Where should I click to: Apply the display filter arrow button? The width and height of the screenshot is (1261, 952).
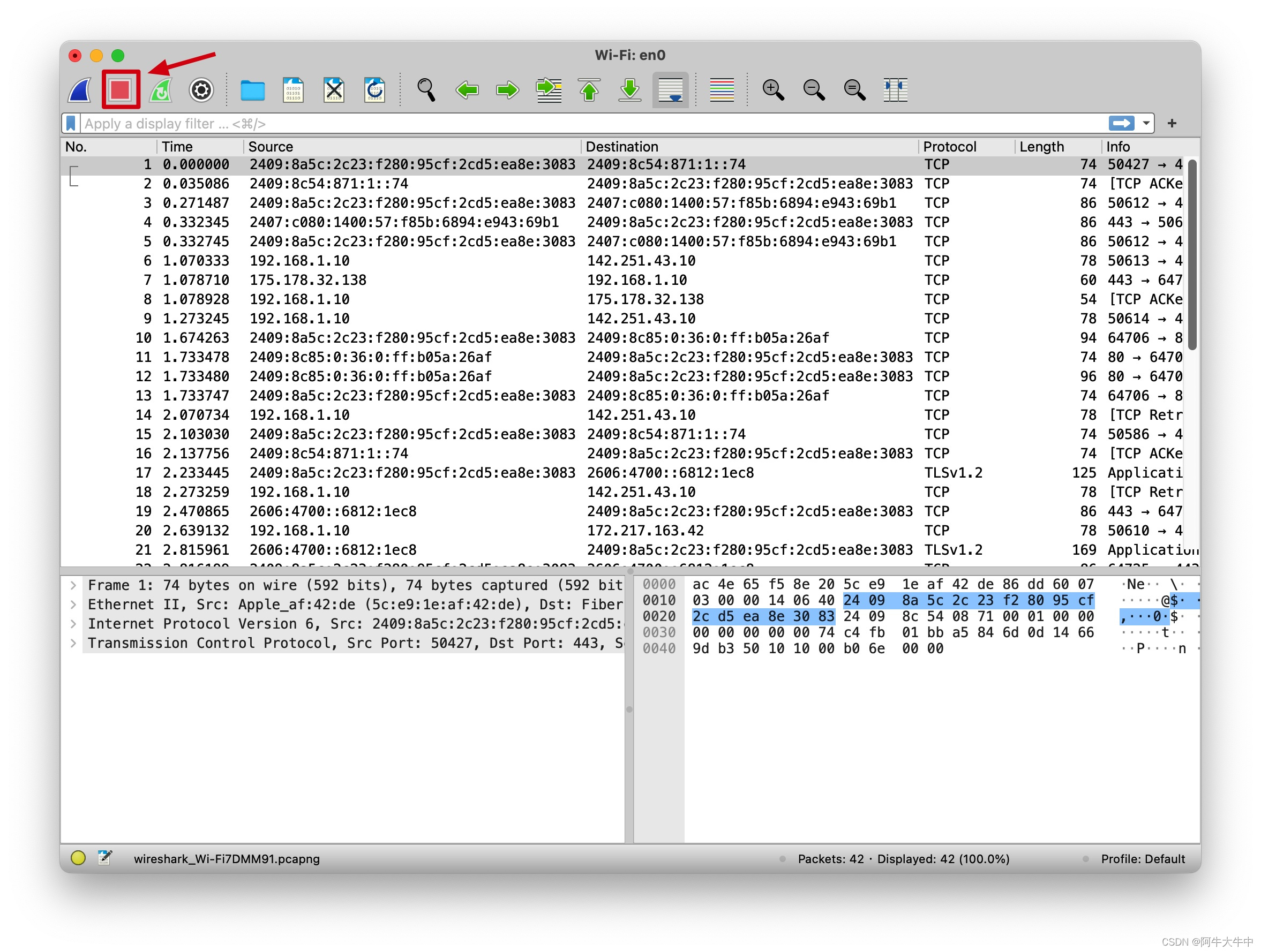click(1121, 123)
